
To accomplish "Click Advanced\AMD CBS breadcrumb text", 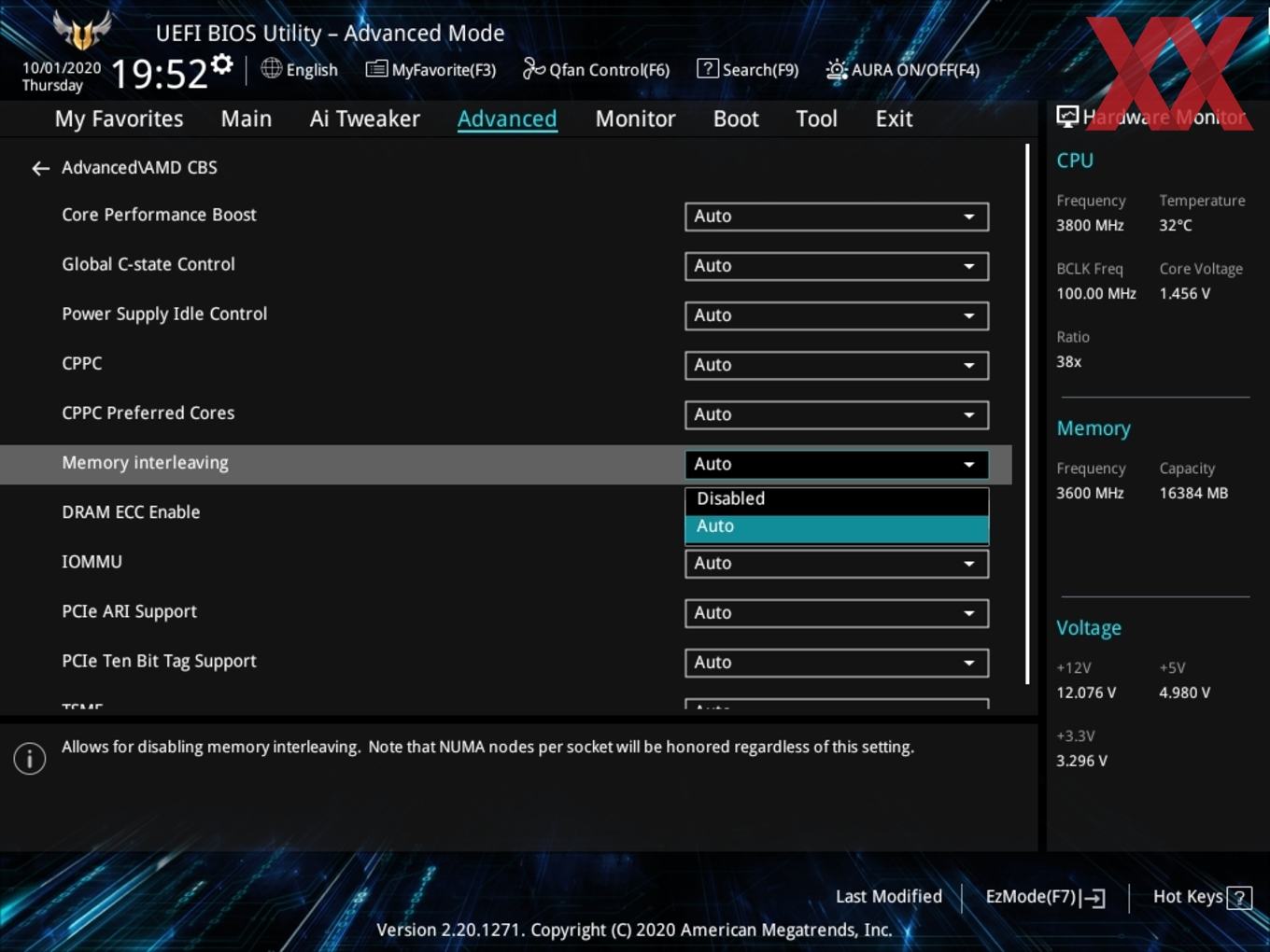I will click(x=139, y=168).
